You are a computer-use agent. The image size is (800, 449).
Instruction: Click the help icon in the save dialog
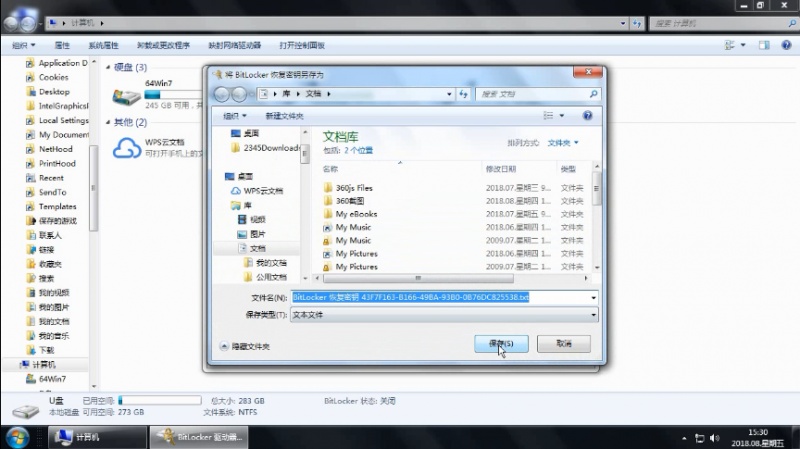[x=587, y=116]
